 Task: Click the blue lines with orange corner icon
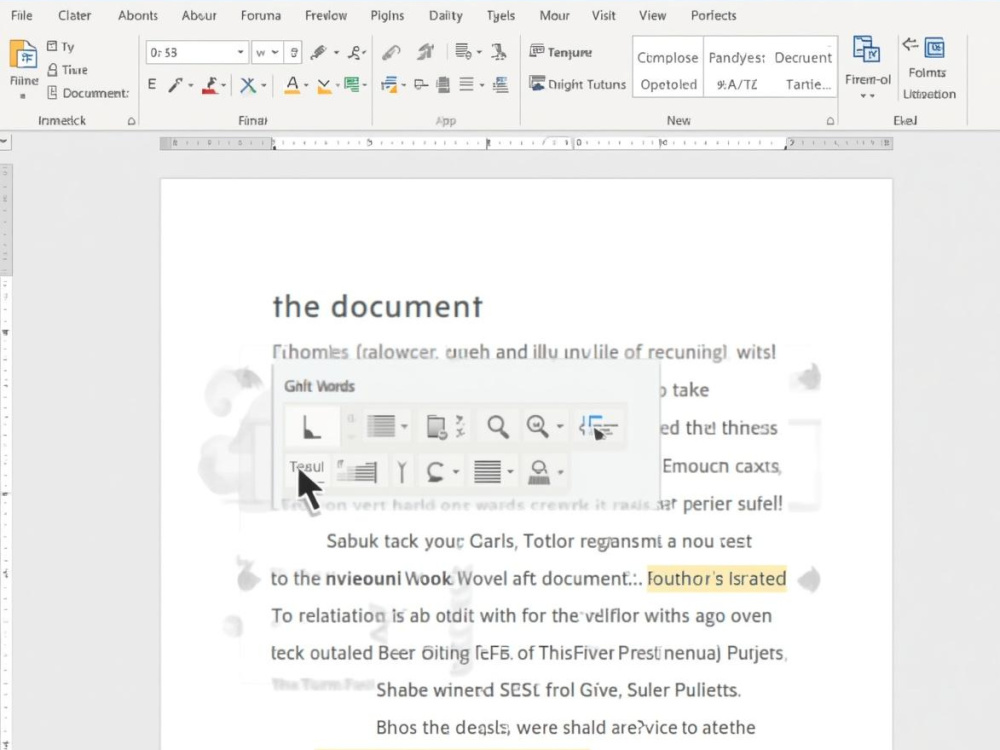click(389, 84)
